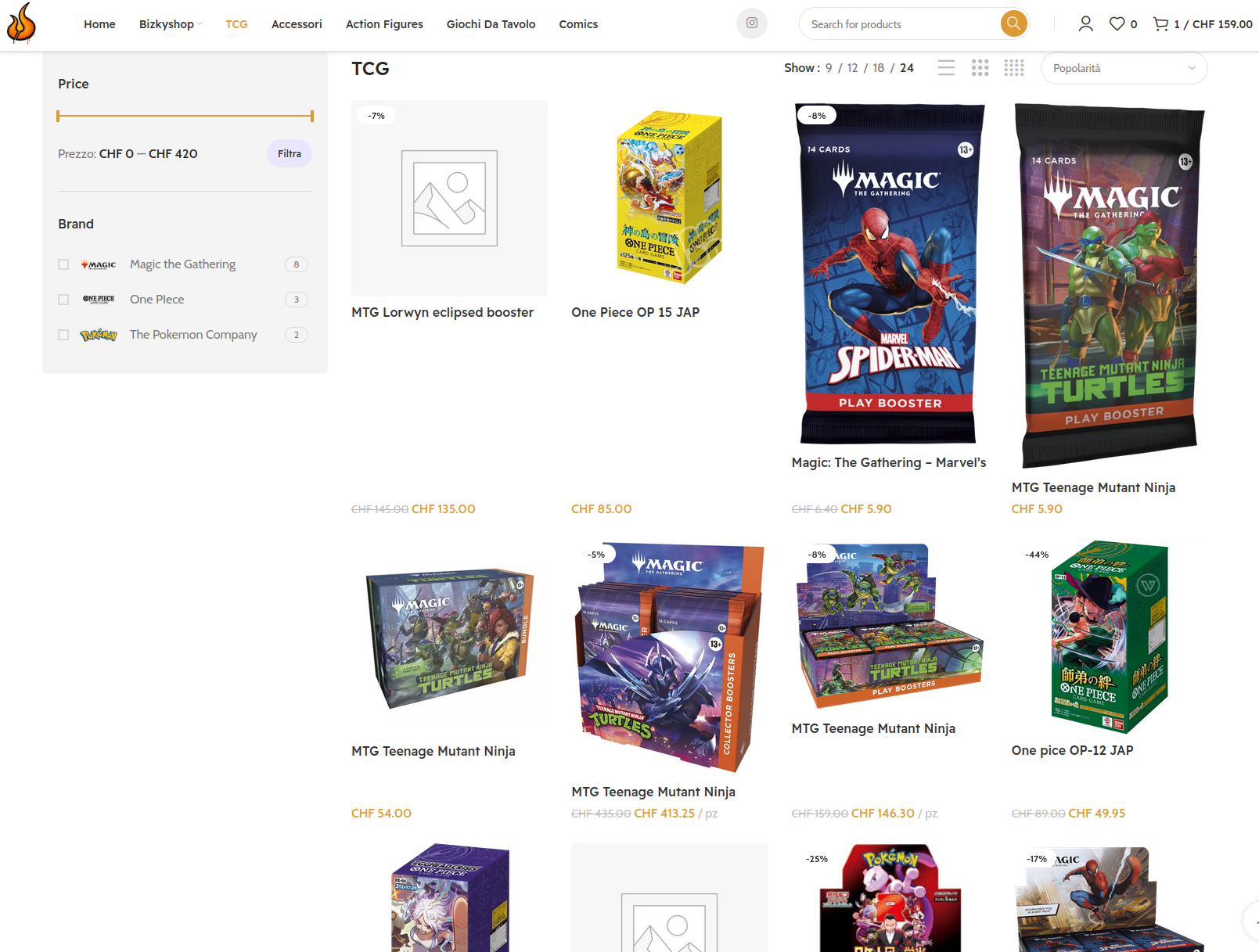The image size is (1259, 952).
Task: Open the Popolarità sort dropdown
Action: point(1124,68)
